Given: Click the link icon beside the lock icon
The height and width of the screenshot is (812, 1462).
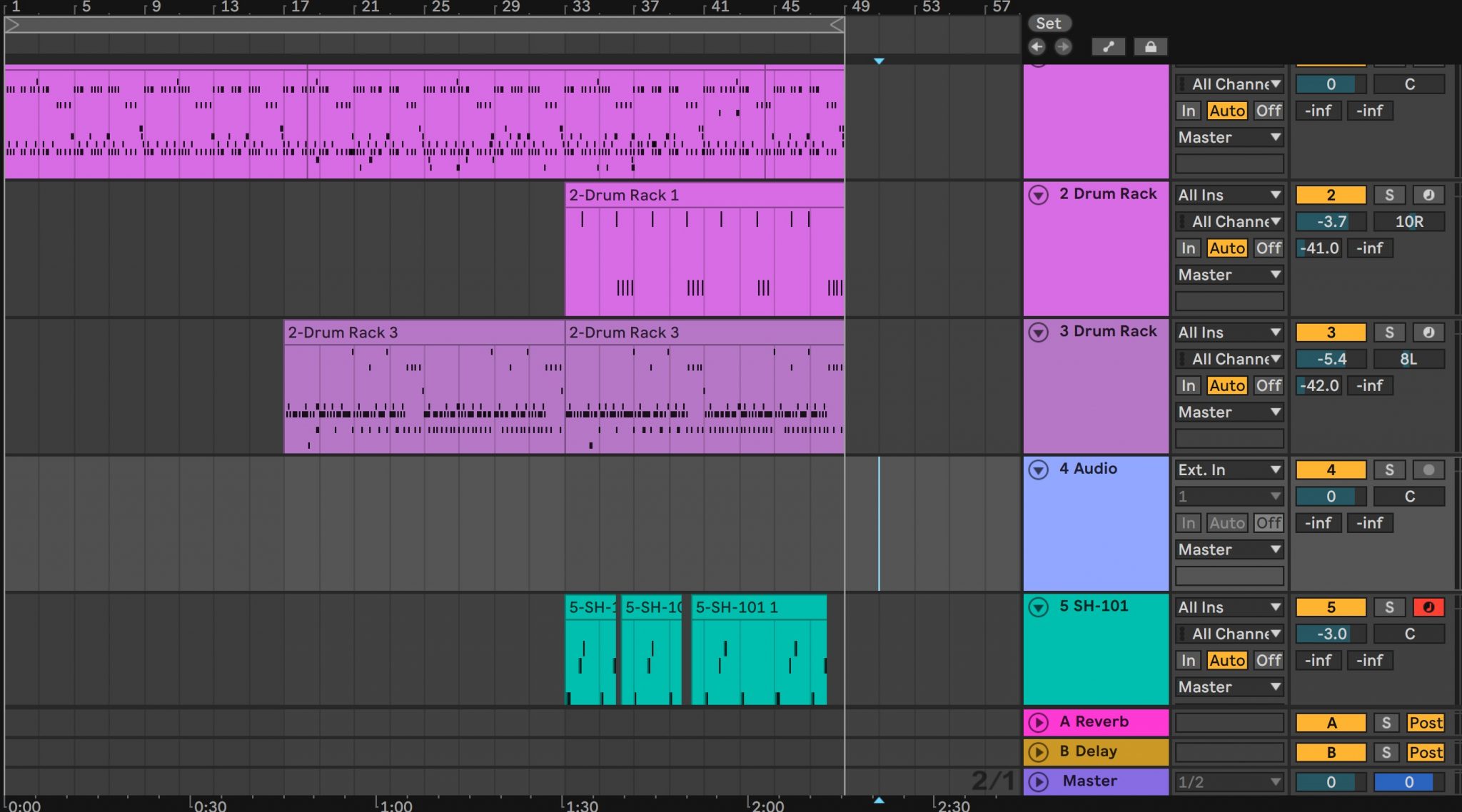Looking at the screenshot, I should point(1109,46).
